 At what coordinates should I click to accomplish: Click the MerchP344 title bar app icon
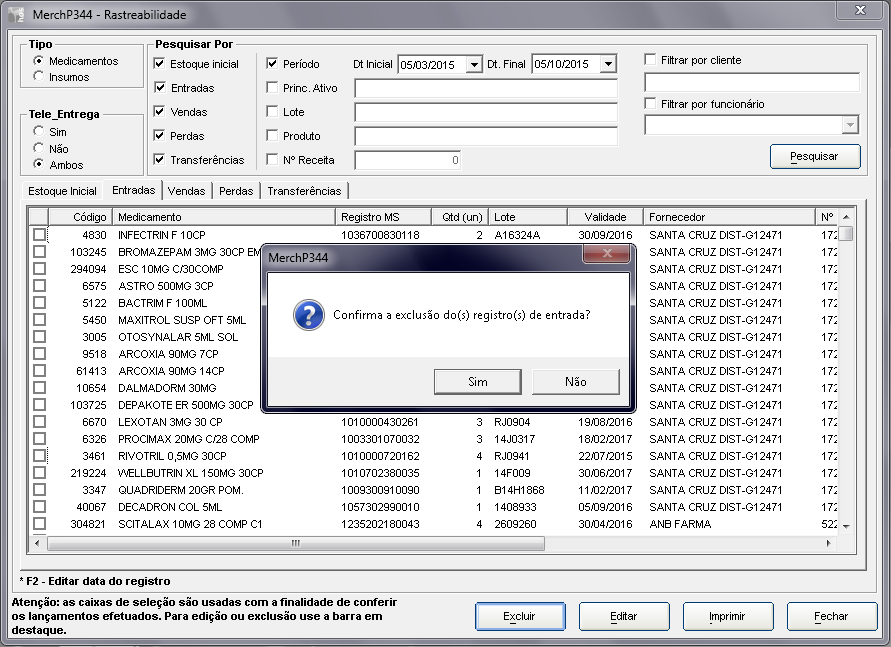click(x=17, y=15)
